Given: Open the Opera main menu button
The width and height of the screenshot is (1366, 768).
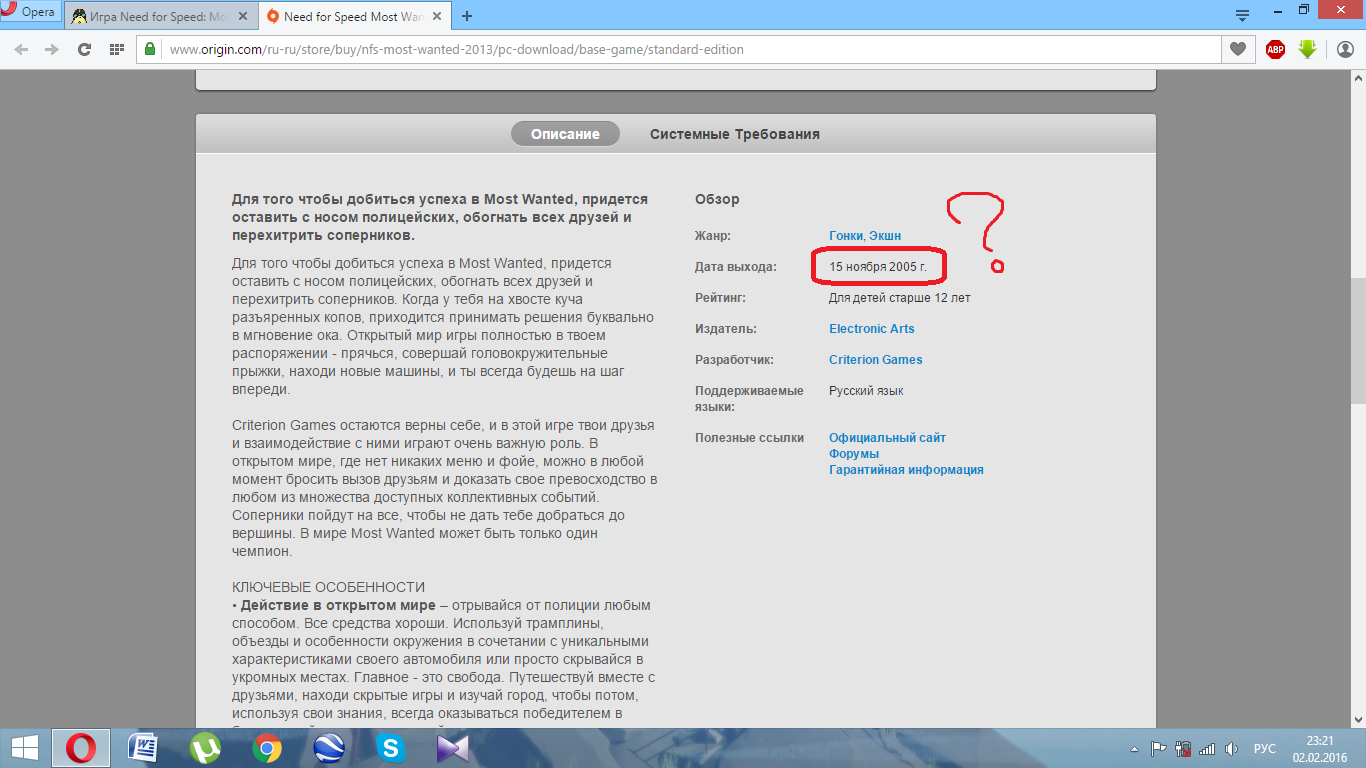Looking at the screenshot, I should pos(30,13).
